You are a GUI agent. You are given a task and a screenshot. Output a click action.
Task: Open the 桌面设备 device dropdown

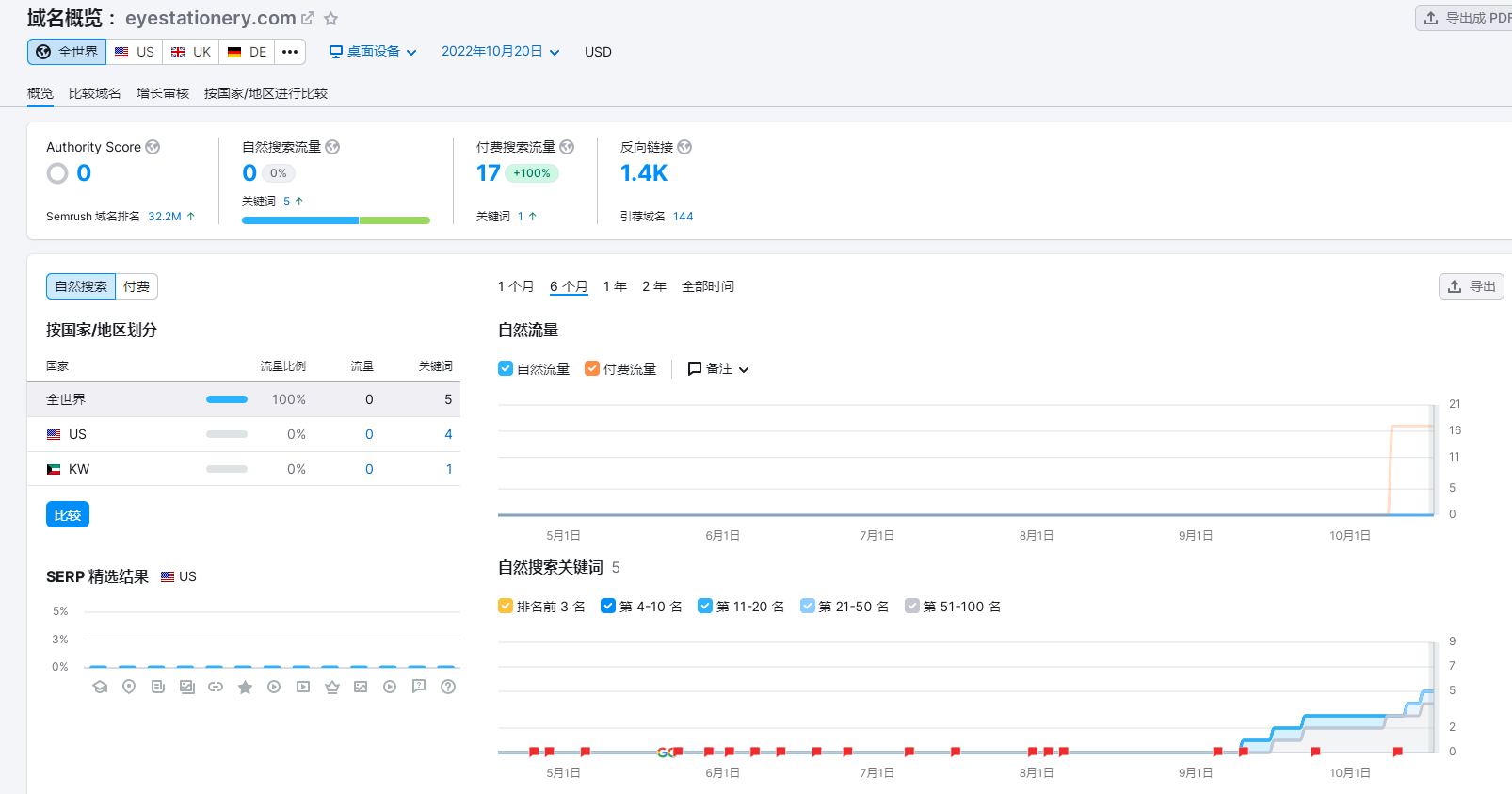click(373, 52)
